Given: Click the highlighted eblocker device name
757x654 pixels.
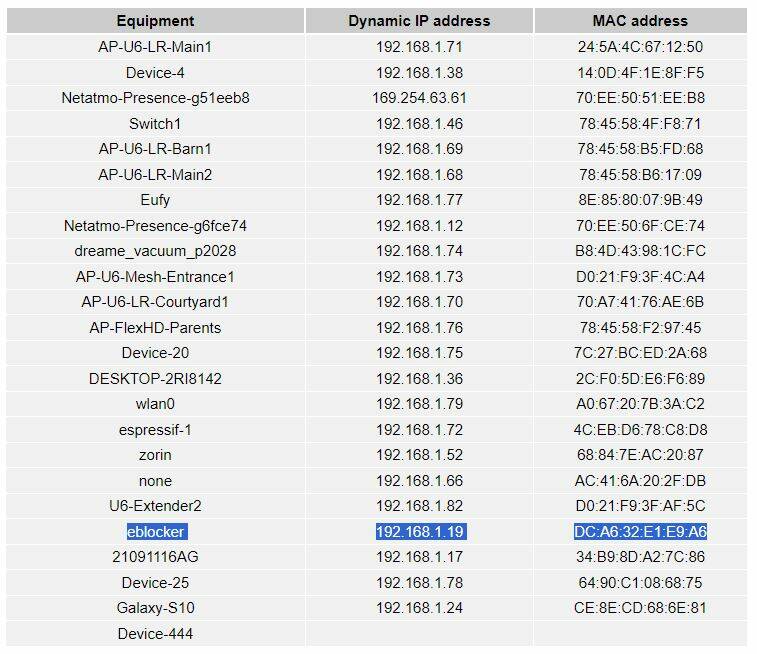Looking at the screenshot, I should (155, 532).
